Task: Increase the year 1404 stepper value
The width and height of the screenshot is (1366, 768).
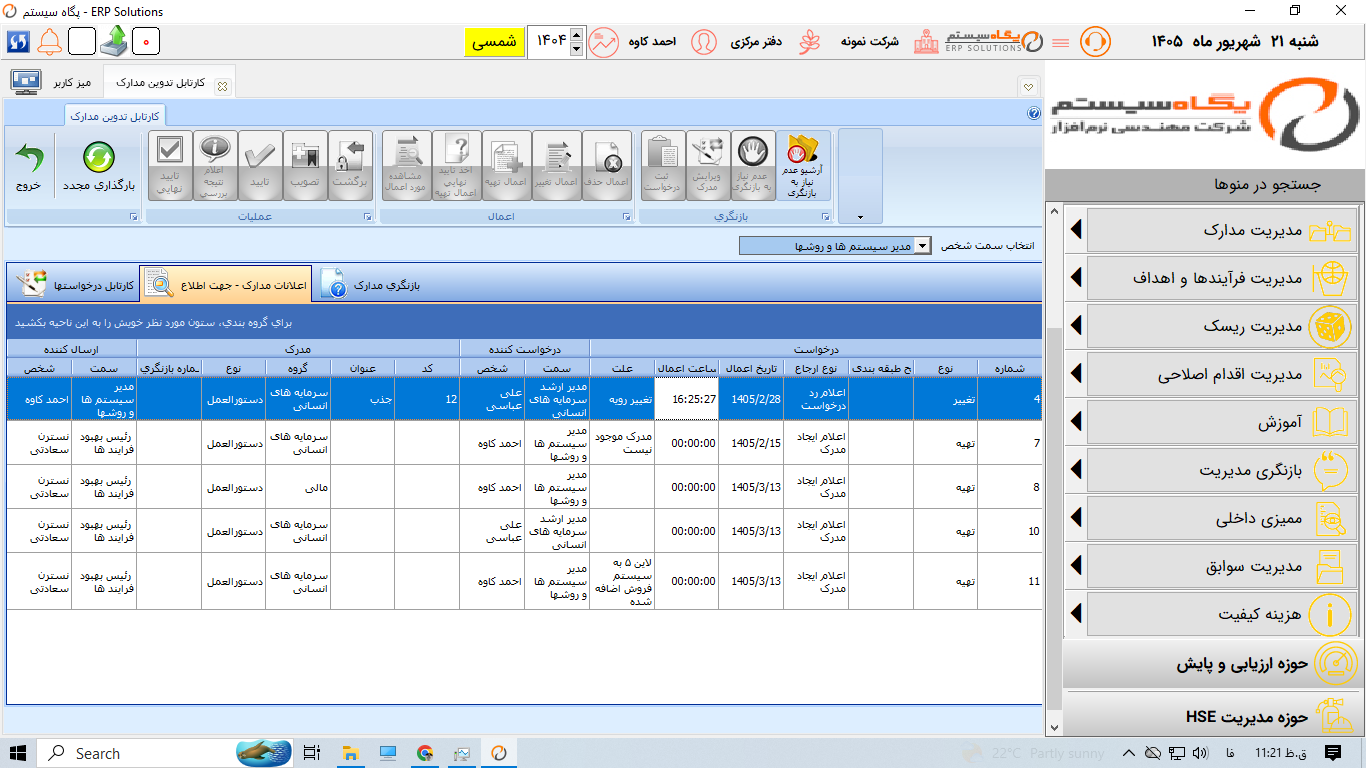Action: coord(576,35)
